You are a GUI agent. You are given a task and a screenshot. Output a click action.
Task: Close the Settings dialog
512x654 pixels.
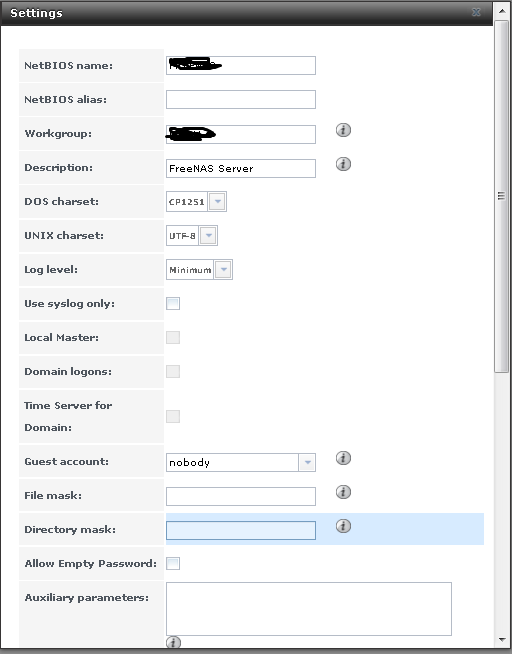tap(476, 12)
